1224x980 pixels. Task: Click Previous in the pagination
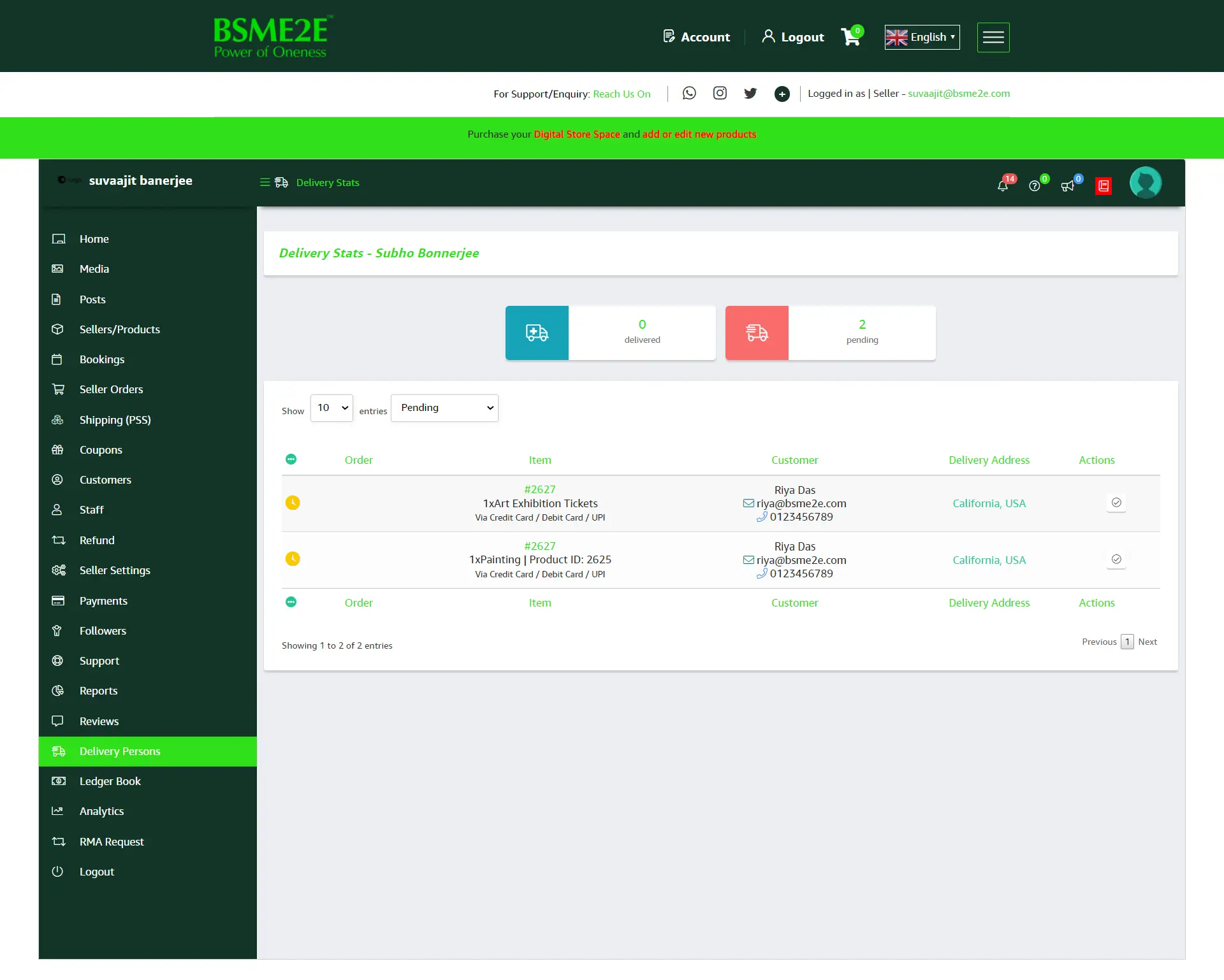(1099, 642)
